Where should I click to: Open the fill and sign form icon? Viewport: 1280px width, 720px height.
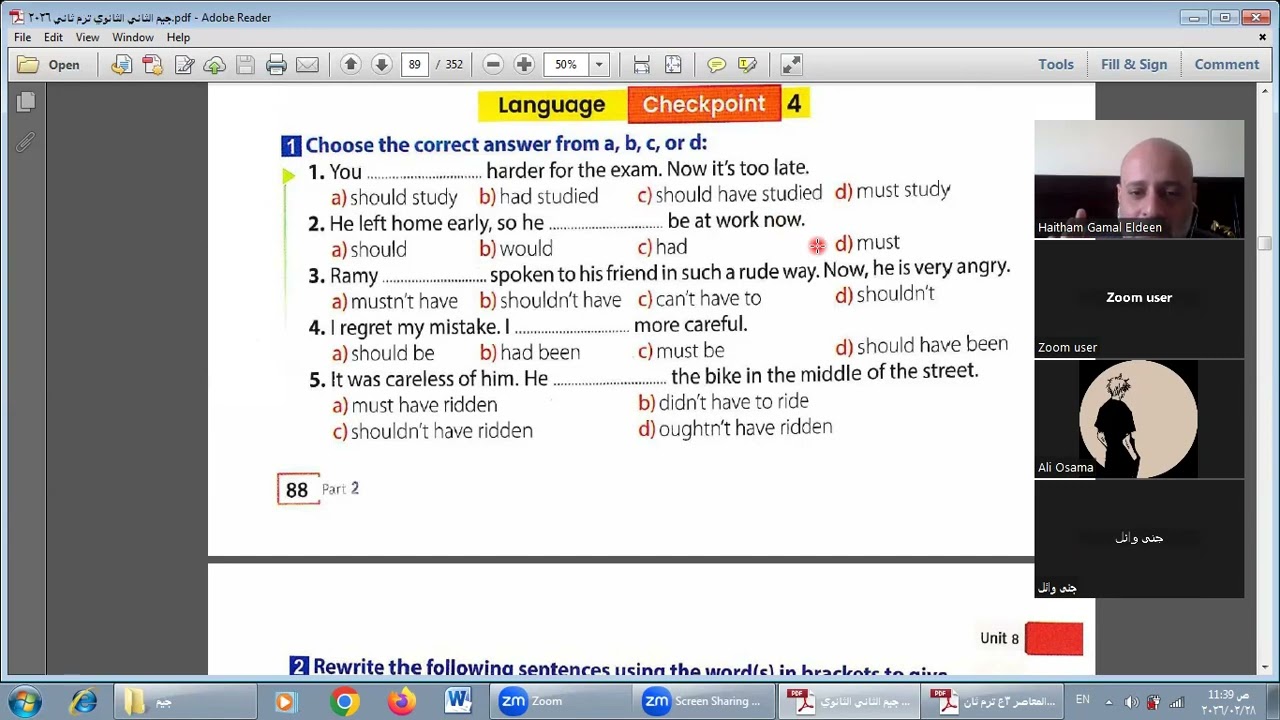[184, 65]
